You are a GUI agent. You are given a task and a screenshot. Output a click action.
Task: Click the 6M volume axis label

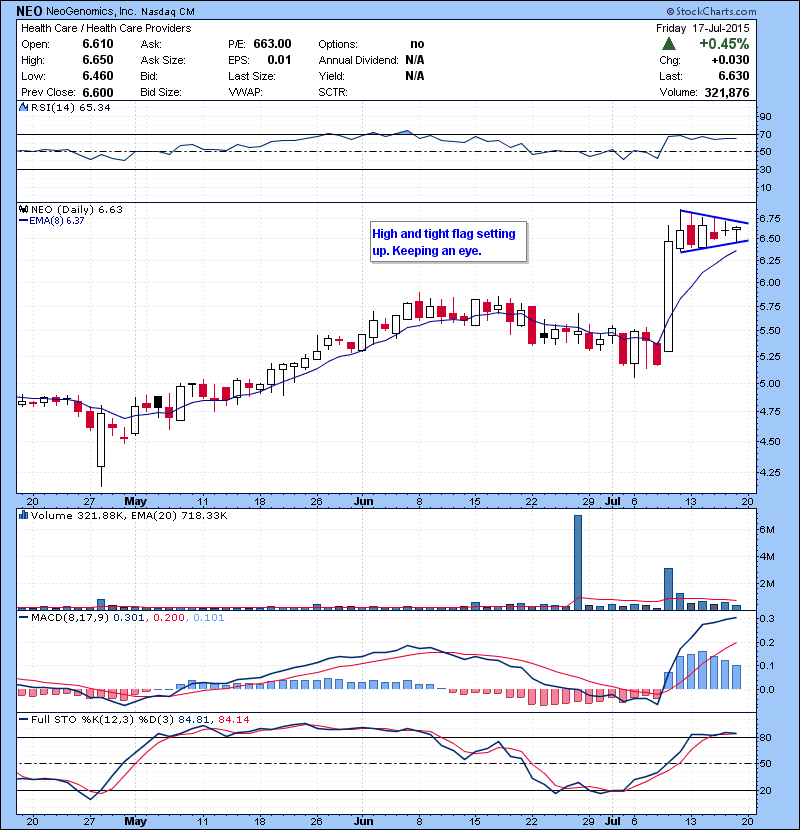[x=767, y=529]
